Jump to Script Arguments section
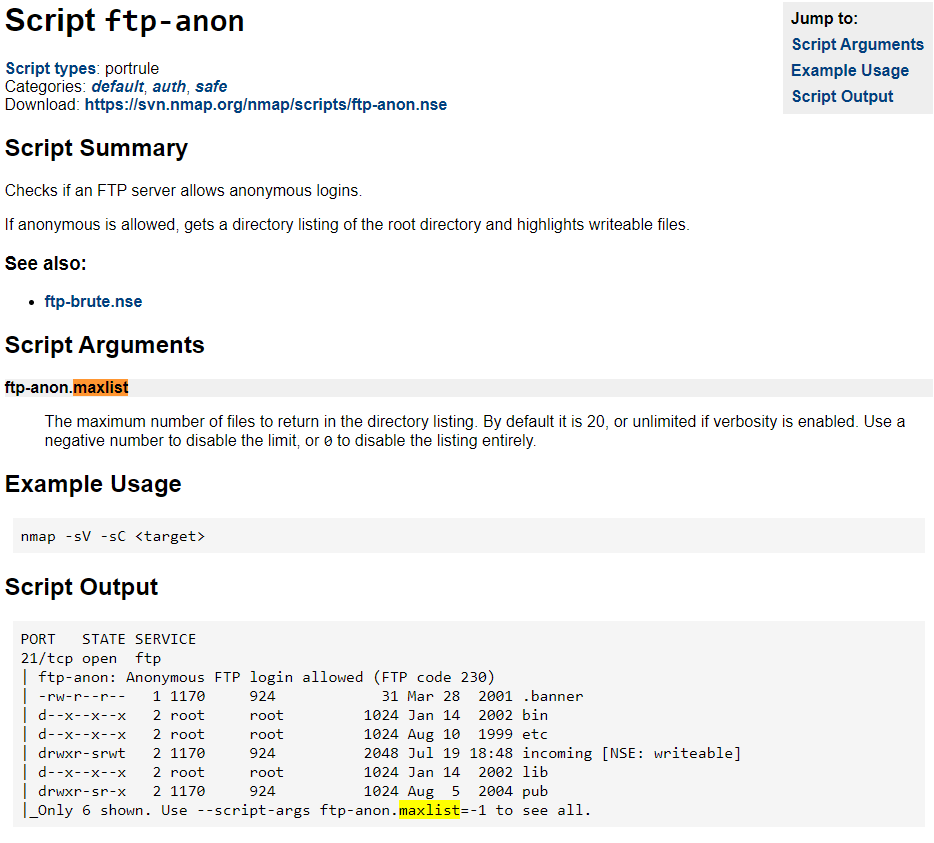 tap(857, 45)
